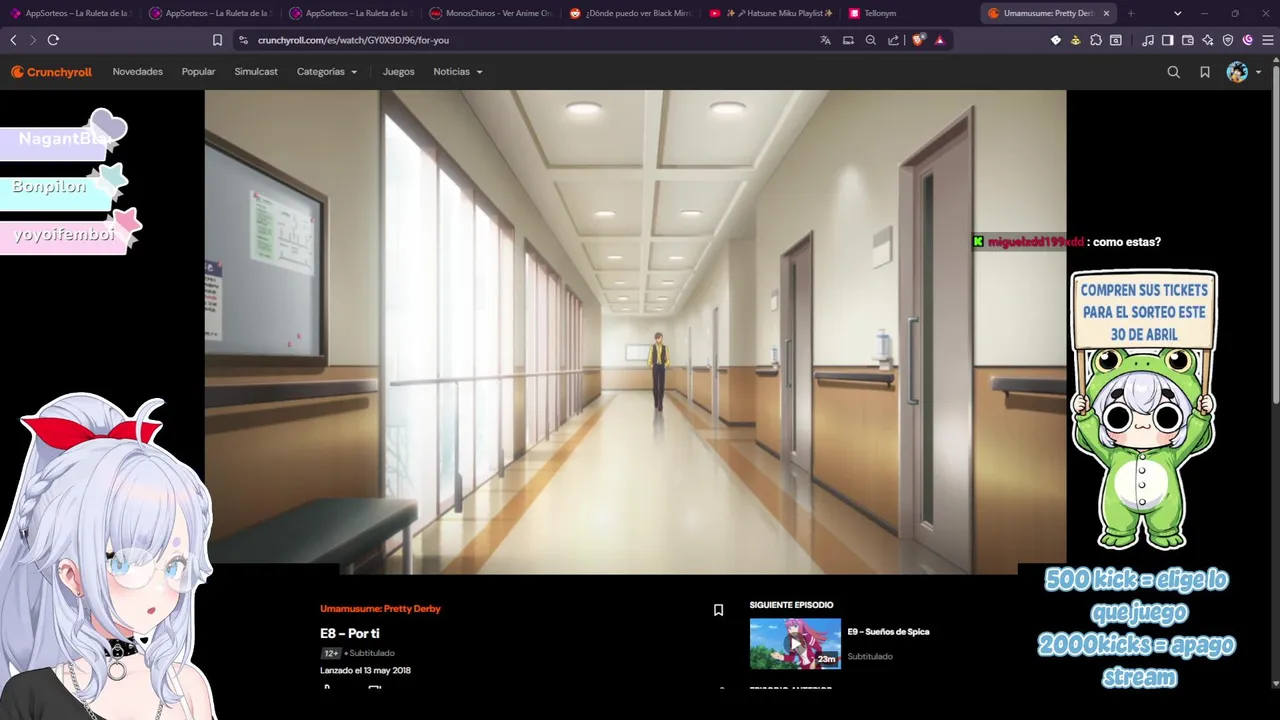Open the translate page icon
This screenshot has width=1280, height=720.
pyautogui.click(x=825, y=40)
